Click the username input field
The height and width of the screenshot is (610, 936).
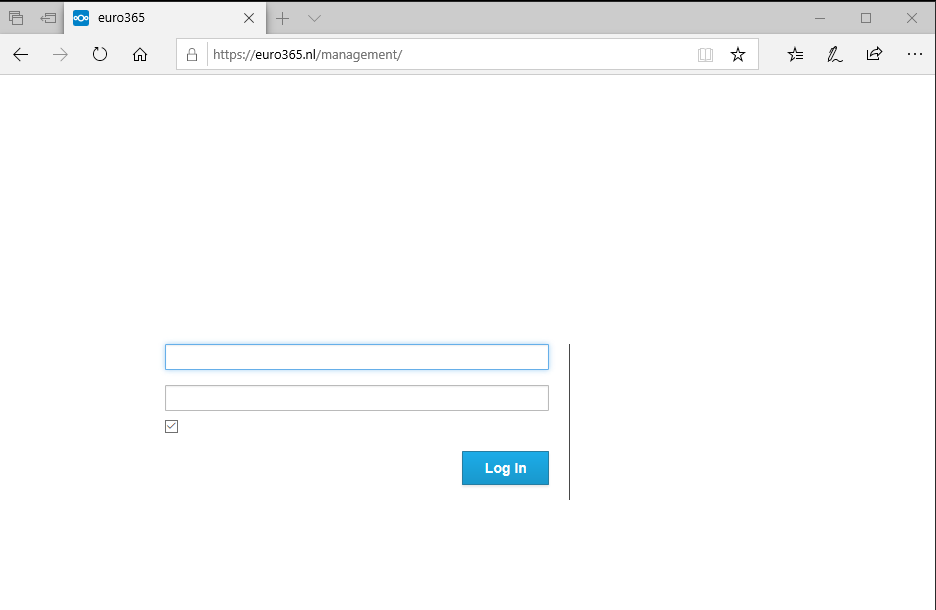click(356, 357)
